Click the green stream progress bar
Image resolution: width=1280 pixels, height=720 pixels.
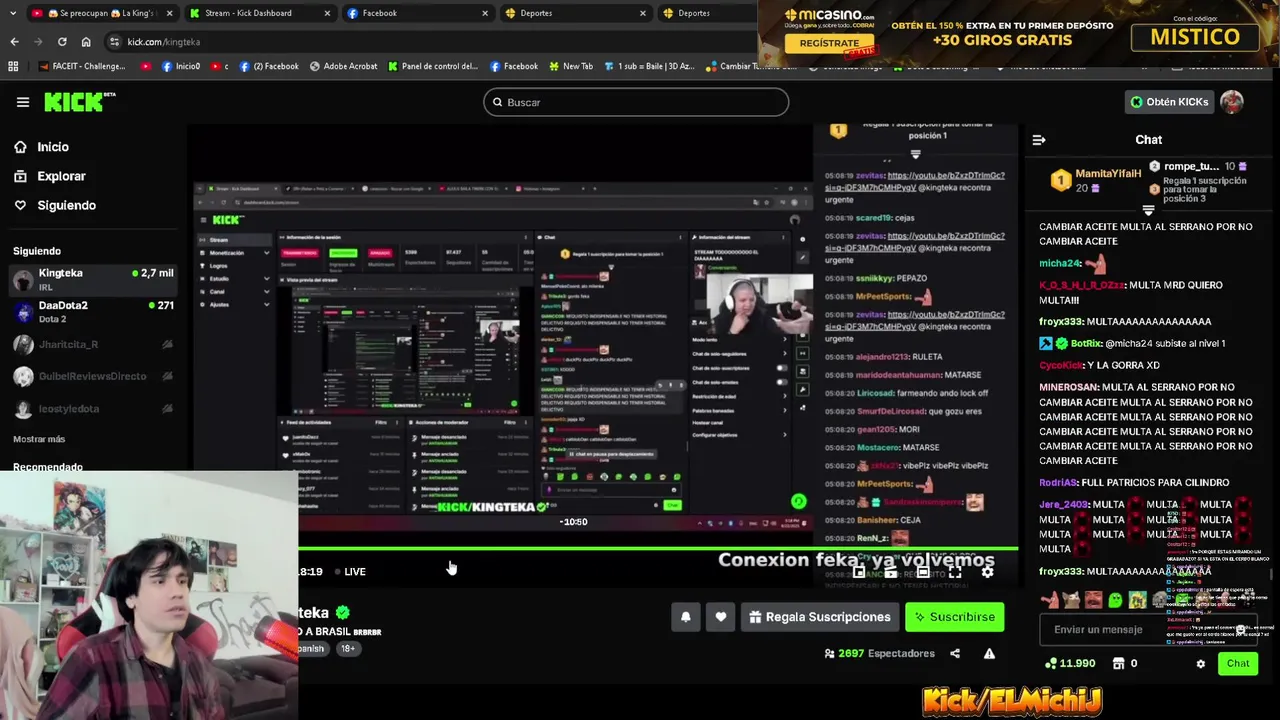pyautogui.click(x=658, y=548)
